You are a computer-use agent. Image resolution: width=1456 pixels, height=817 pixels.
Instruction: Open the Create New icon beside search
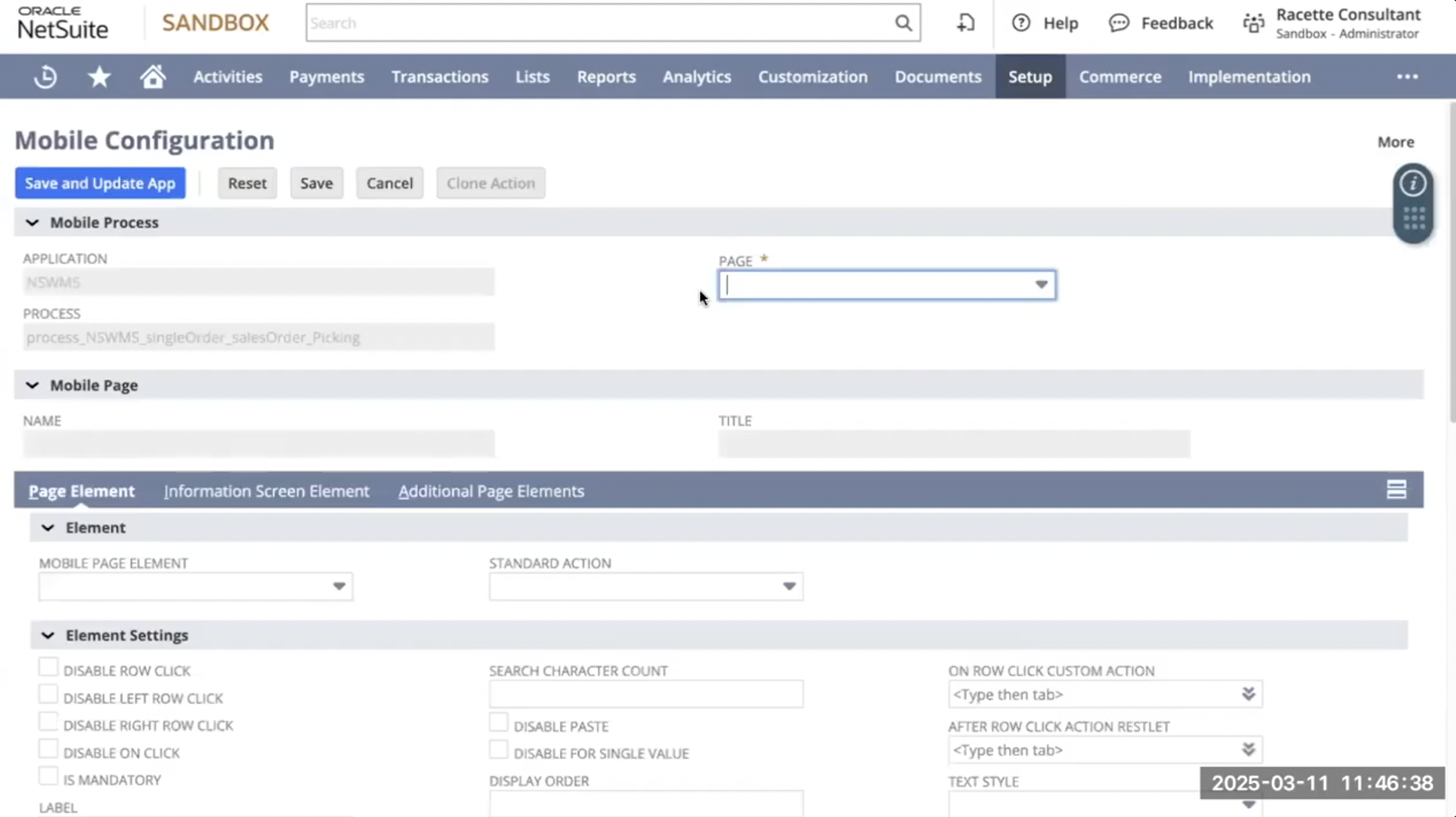[x=965, y=23]
